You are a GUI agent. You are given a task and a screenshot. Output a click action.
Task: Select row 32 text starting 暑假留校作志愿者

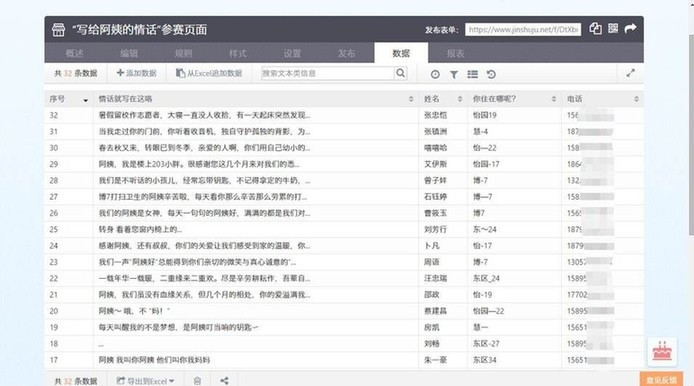[204, 115]
